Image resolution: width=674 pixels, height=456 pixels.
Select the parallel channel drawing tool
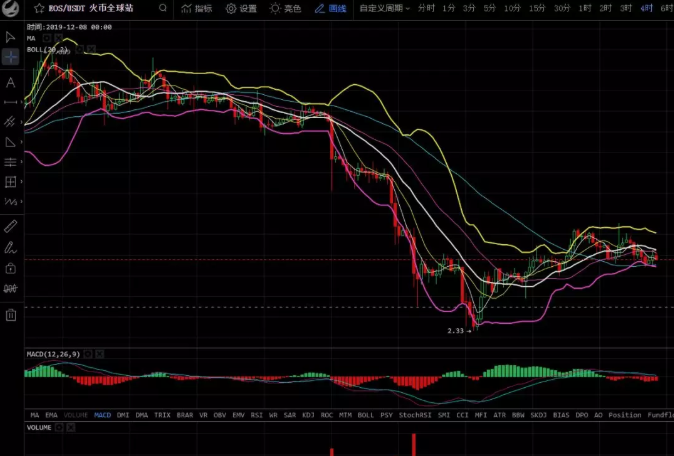click(x=10, y=122)
